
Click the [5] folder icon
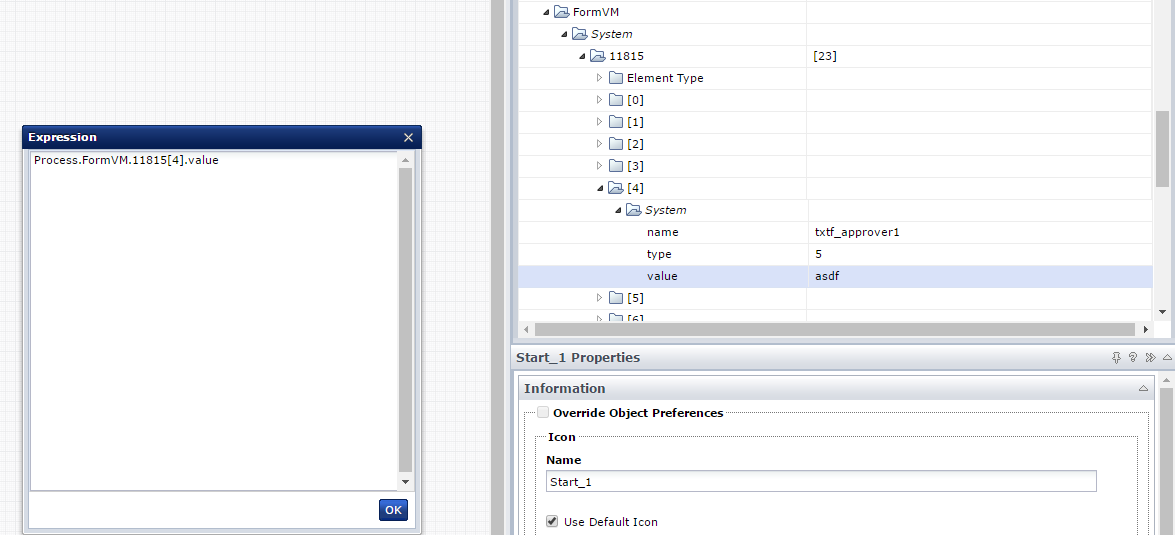[x=616, y=298]
